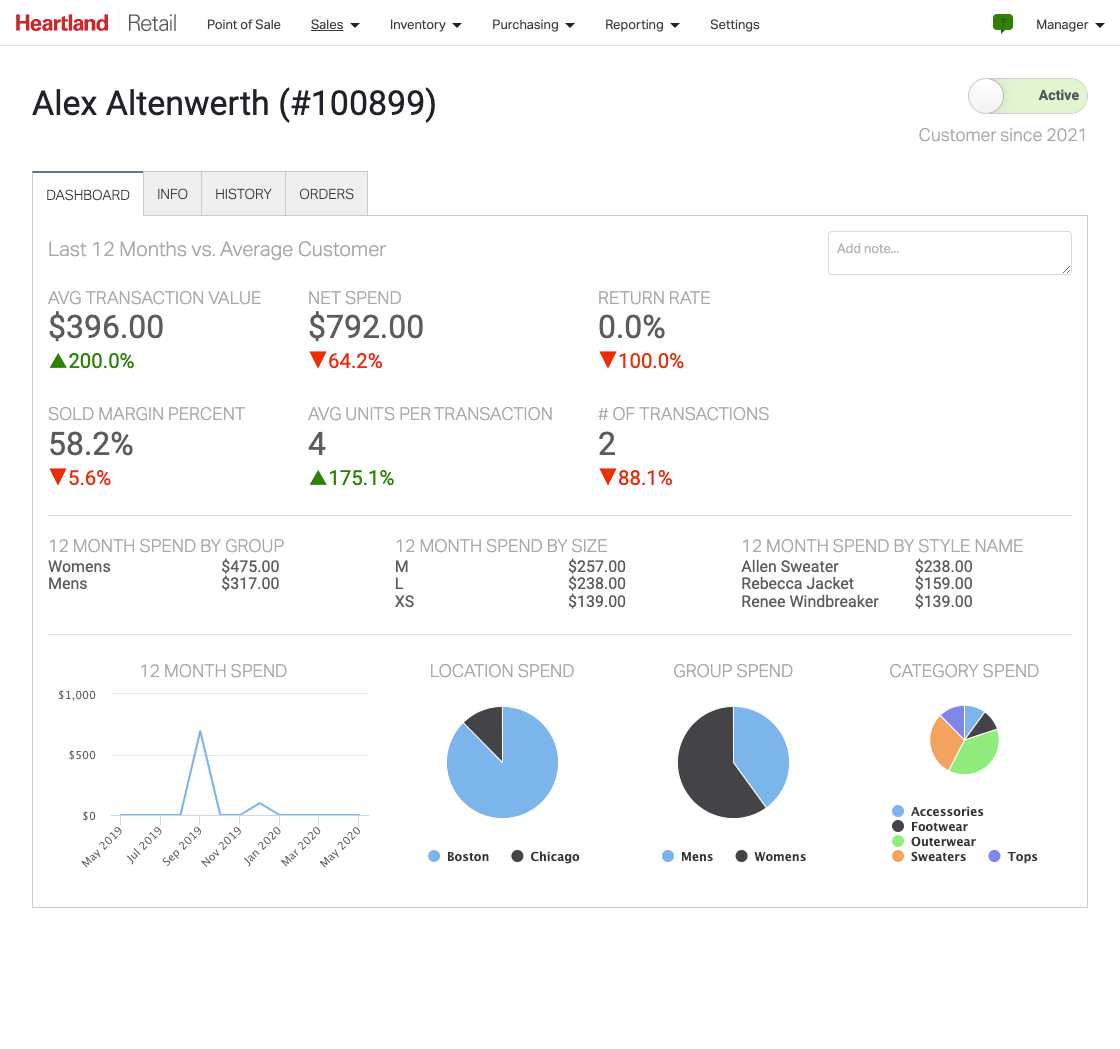Click the Tops legend marker

pos(994,857)
